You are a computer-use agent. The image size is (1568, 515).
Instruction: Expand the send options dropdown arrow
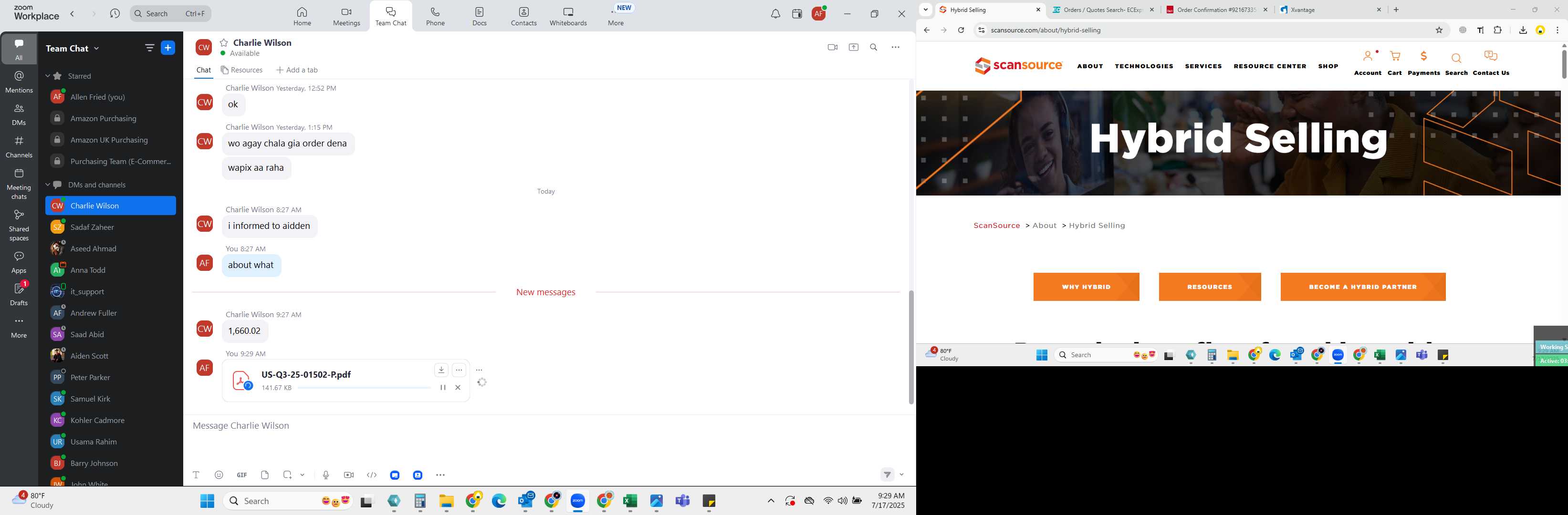[x=901, y=475]
